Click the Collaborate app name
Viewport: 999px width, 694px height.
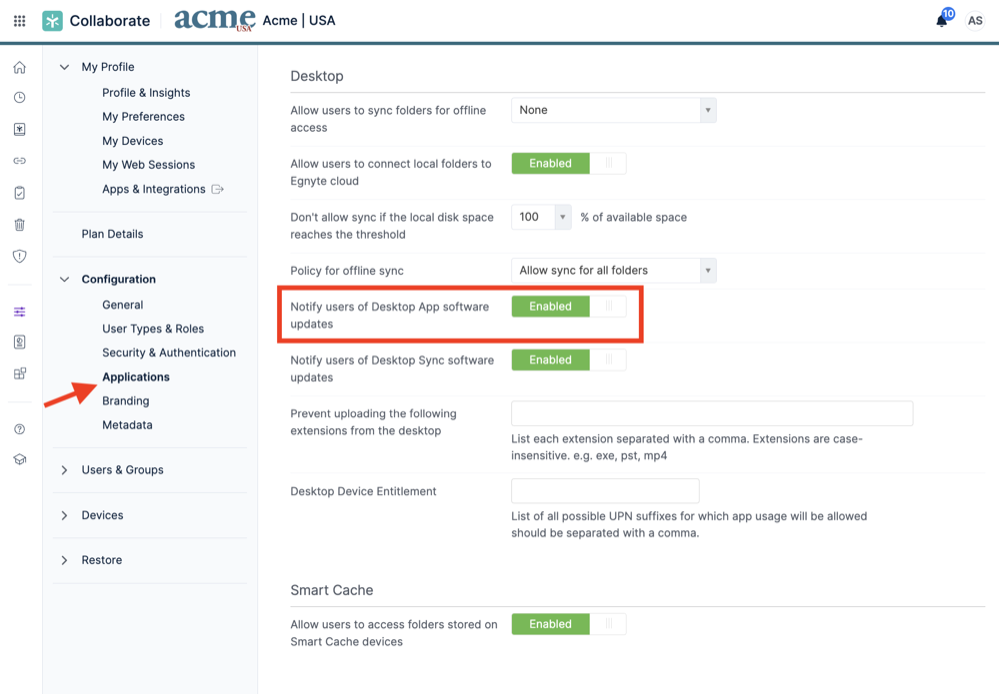(110, 21)
